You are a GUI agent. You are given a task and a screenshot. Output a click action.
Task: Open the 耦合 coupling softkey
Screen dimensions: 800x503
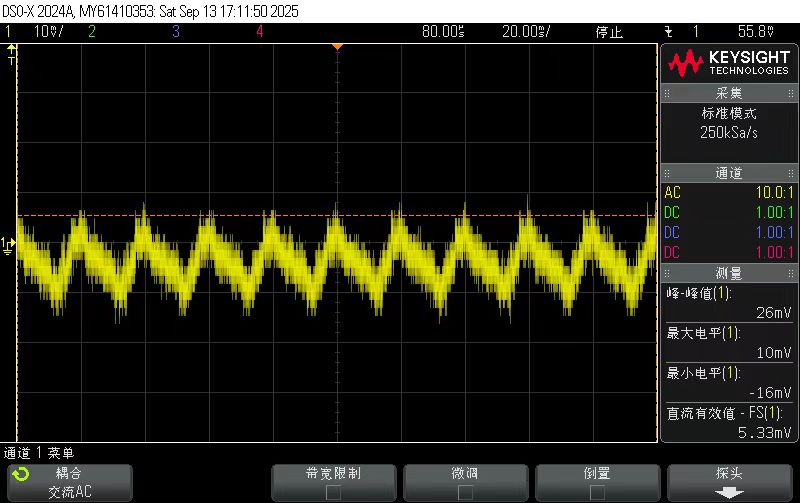(x=70, y=483)
